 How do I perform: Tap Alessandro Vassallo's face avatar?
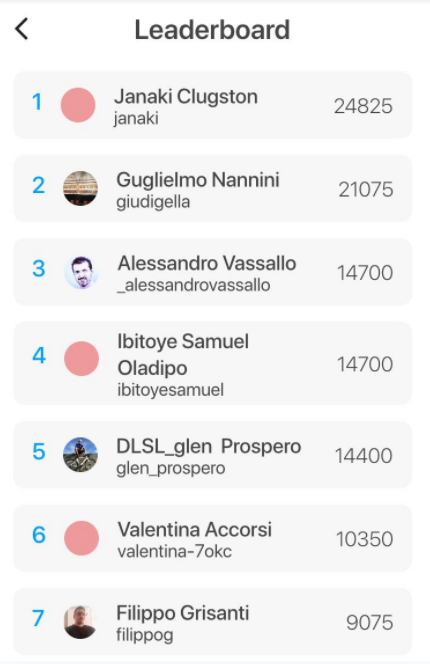click(81, 272)
